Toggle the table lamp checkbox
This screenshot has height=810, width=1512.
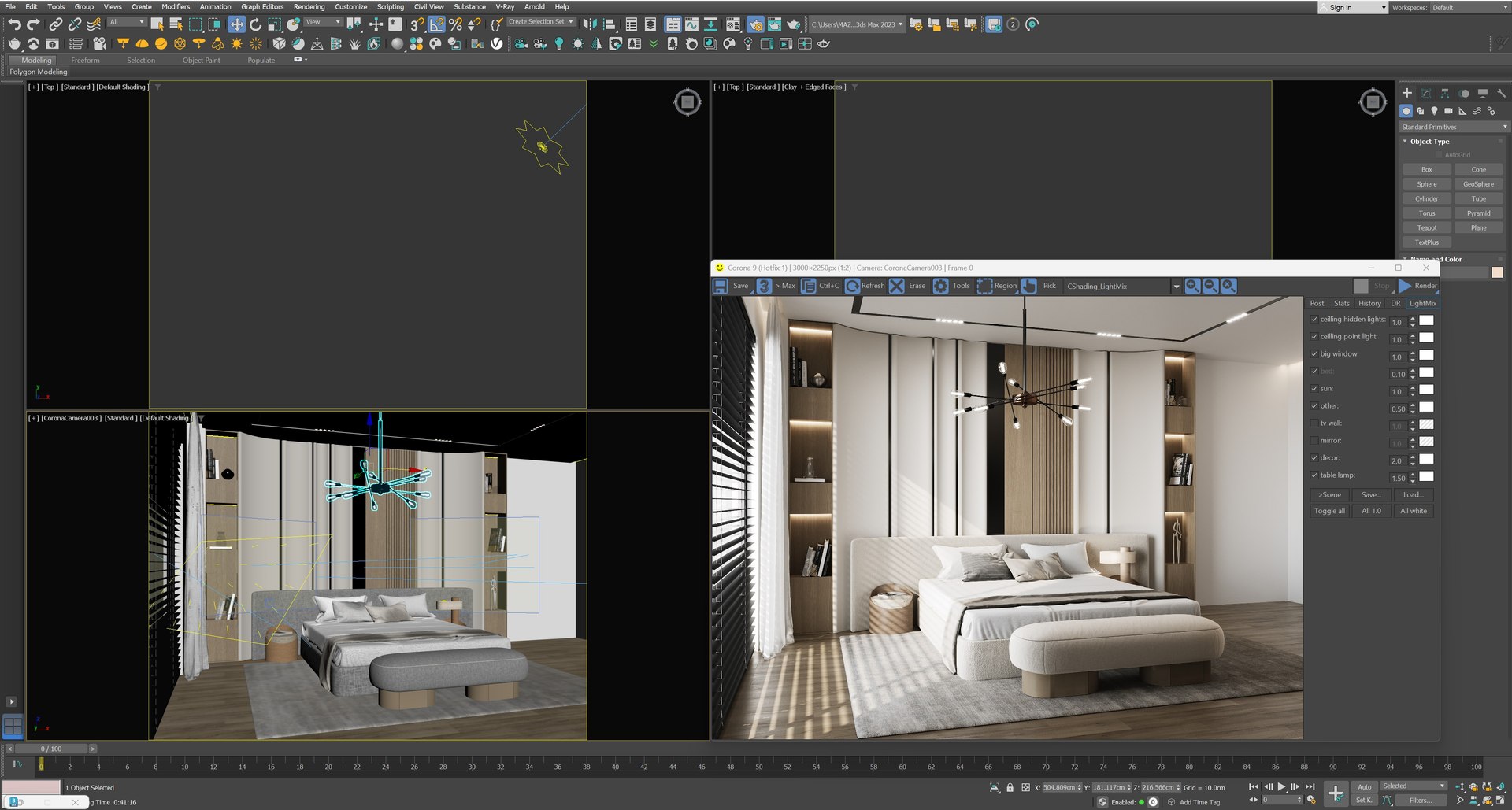tap(1314, 475)
